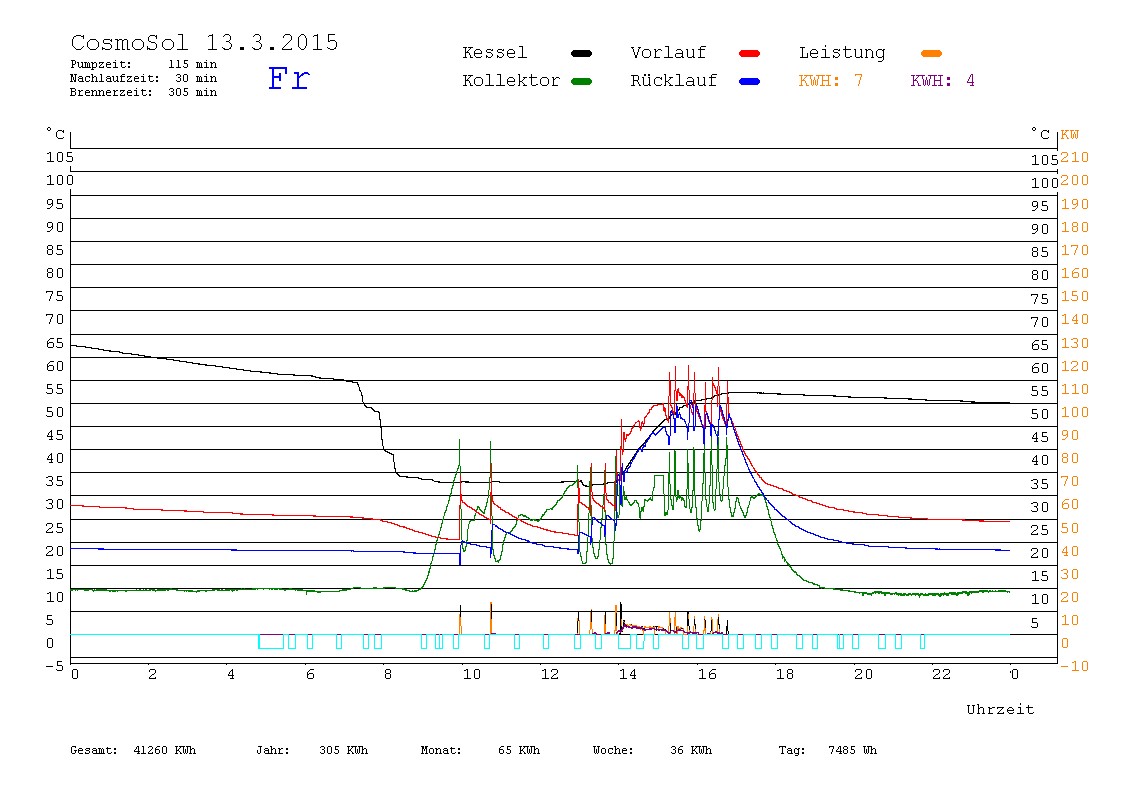Screen dimensions: 1148x812
Task: Click the '100' value on orange KW axis
Action: pyautogui.click(x=1074, y=412)
